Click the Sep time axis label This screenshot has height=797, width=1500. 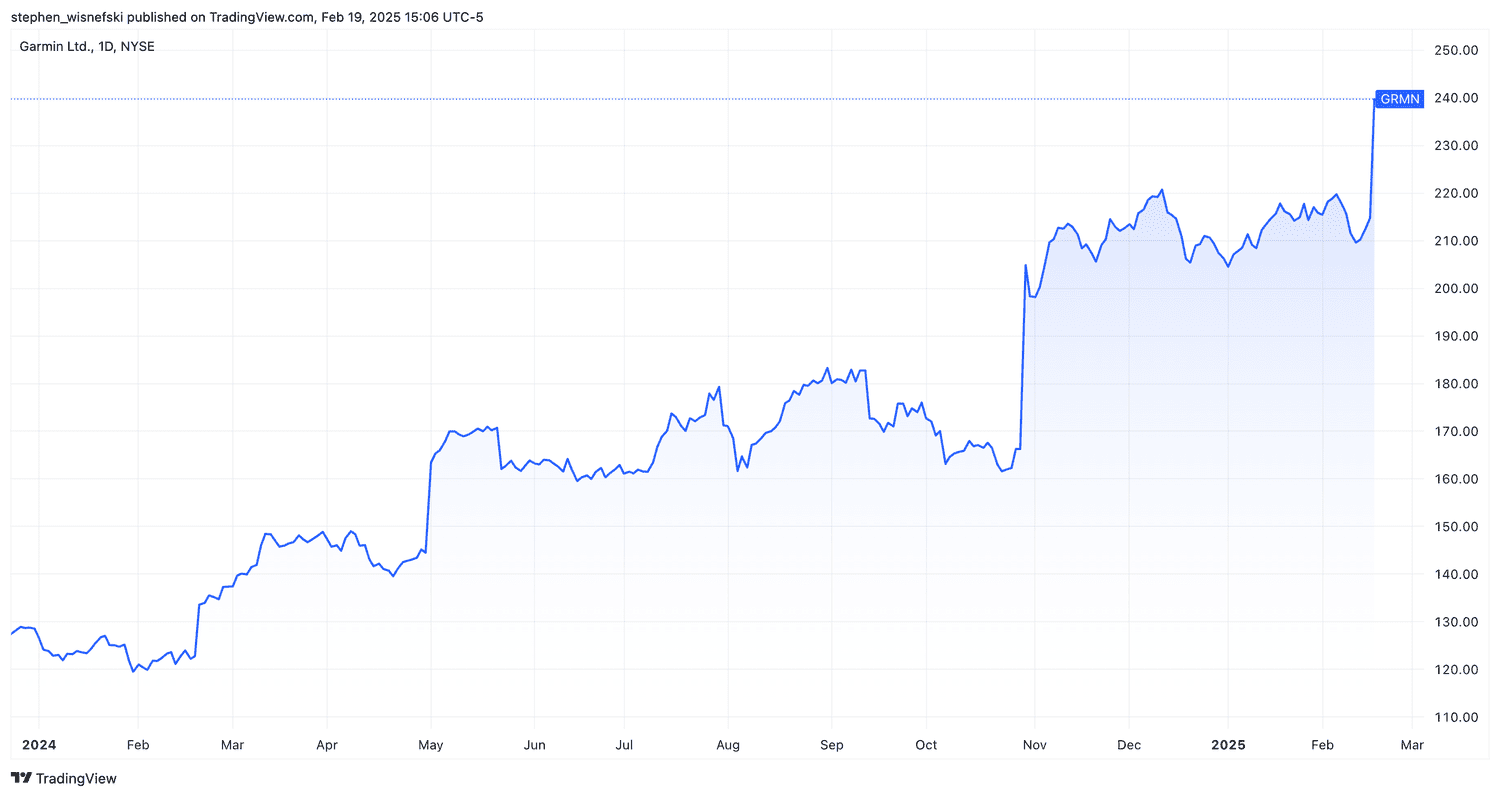pyautogui.click(x=832, y=745)
